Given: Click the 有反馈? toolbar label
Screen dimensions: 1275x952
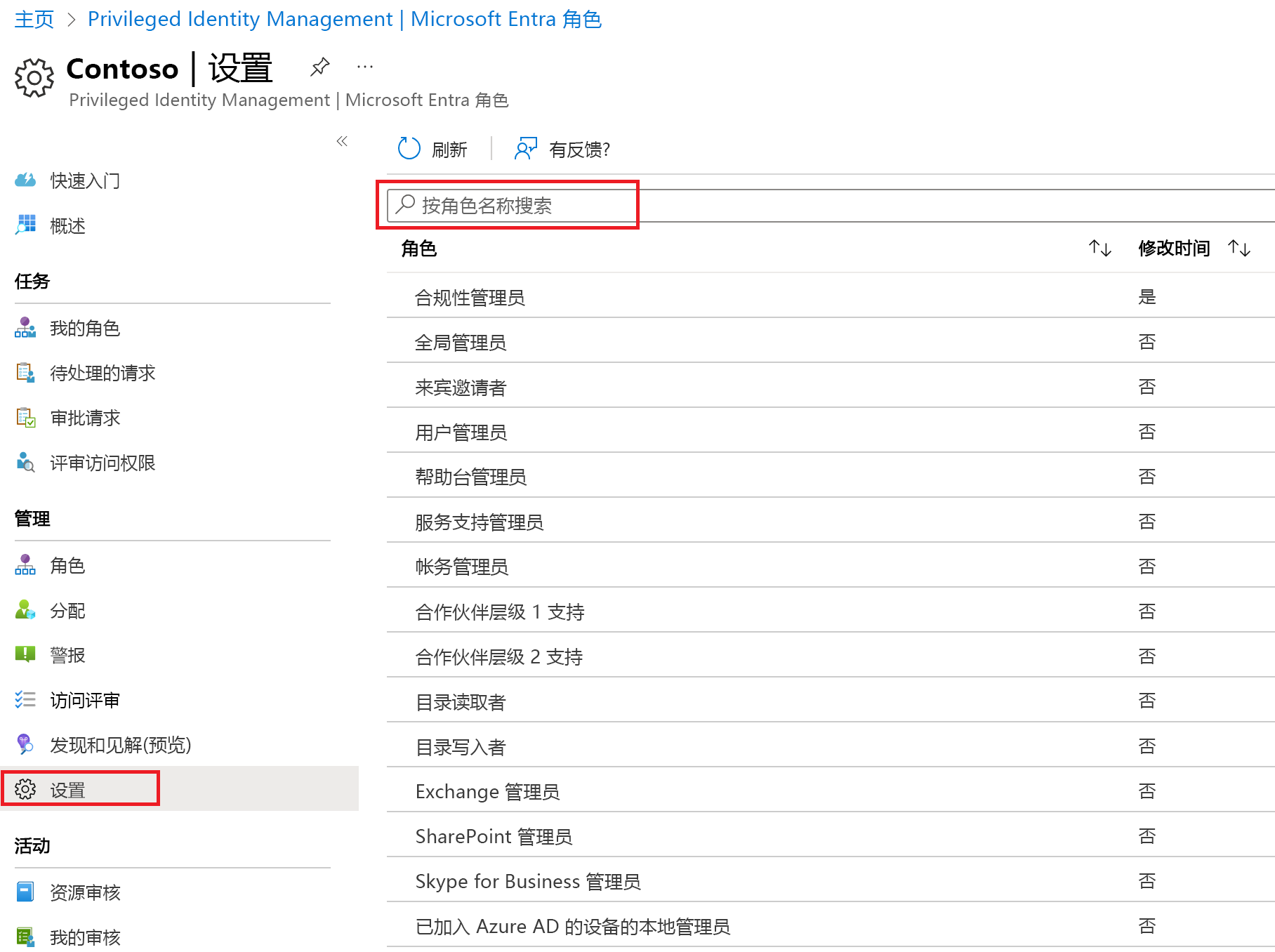Looking at the screenshot, I should [580, 150].
